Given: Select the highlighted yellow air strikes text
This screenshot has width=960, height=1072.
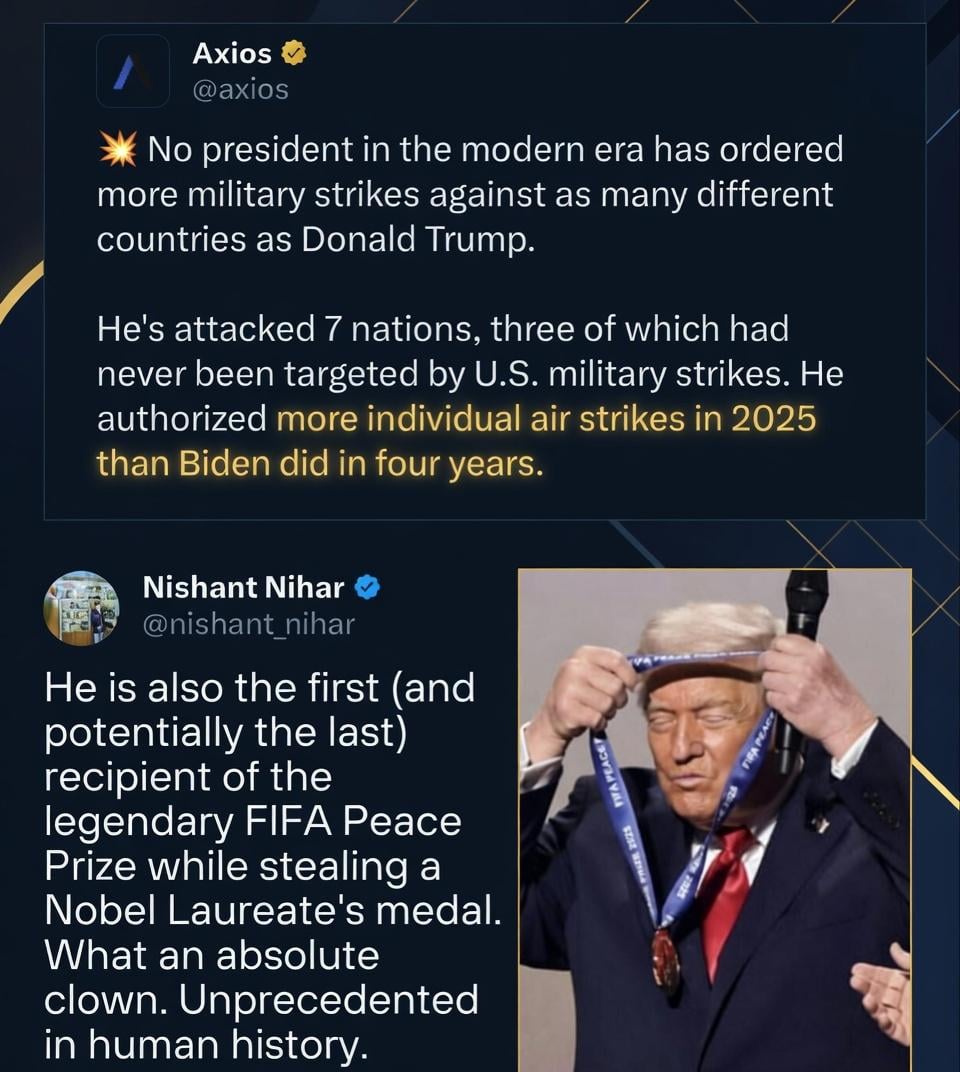Looking at the screenshot, I should pyautogui.click(x=546, y=418).
